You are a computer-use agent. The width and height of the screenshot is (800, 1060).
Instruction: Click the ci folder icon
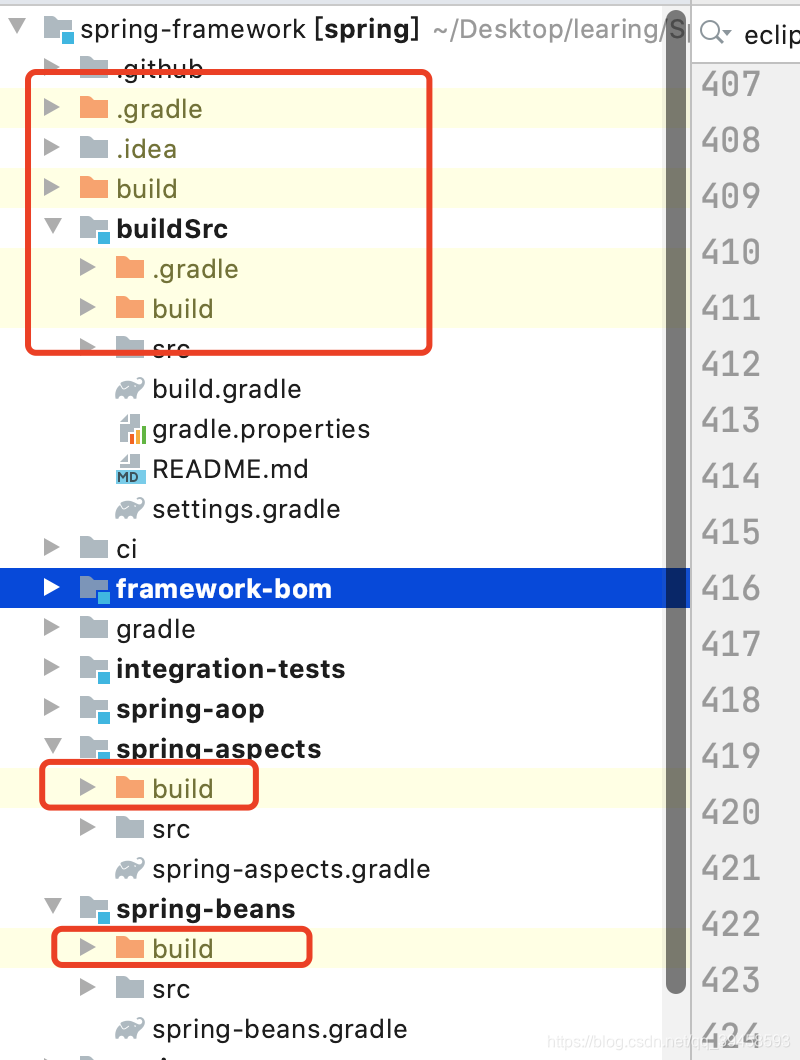(94, 548)
